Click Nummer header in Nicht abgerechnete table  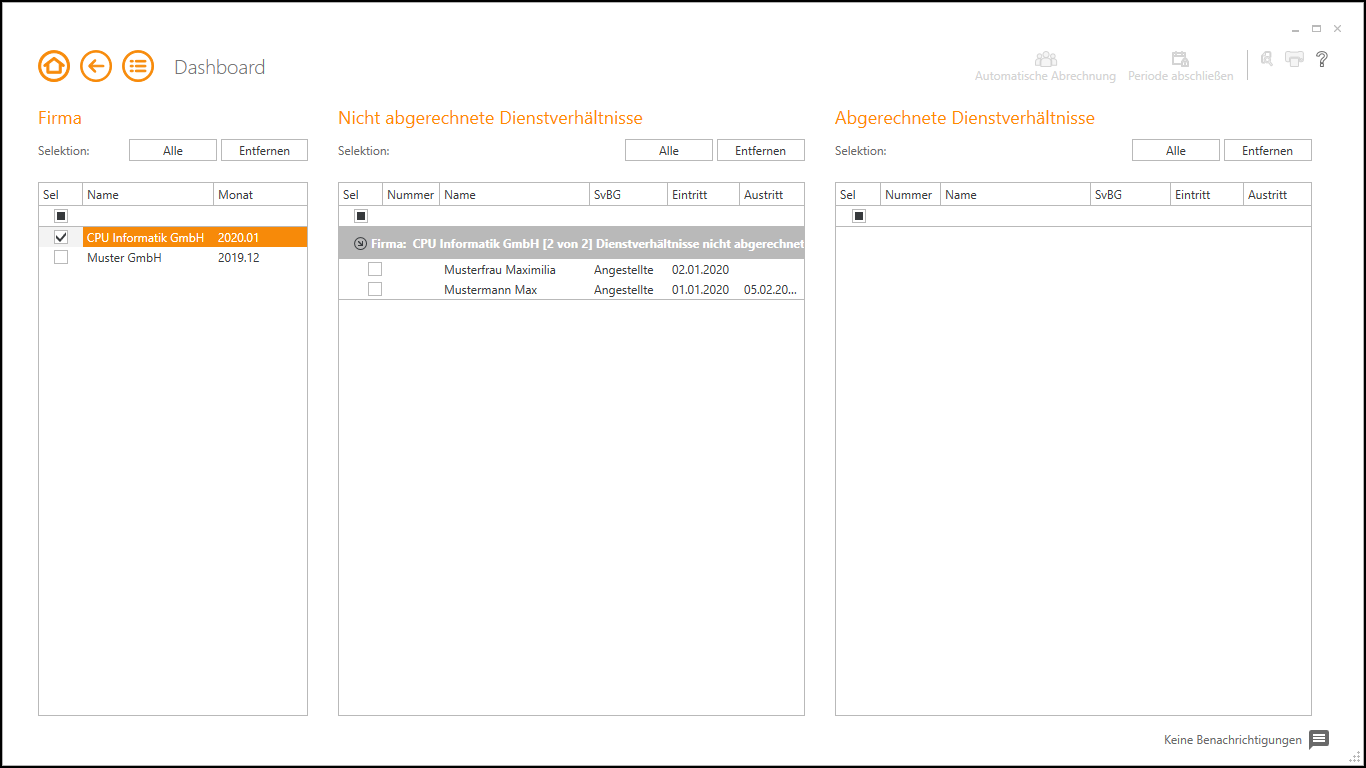click(x=411, y=194)
